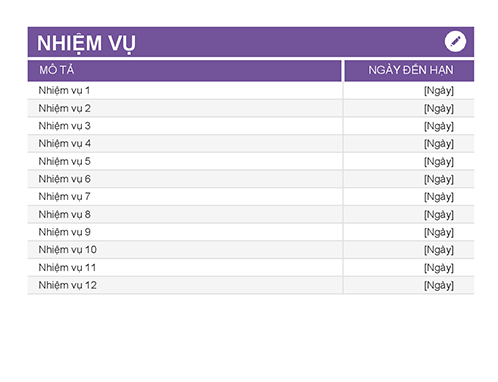Image resolution: width=498 pixels, height=382 pixels.
Task: Select the Nhiệm vụ 10 cell
Action: click(x=185, y=250)
